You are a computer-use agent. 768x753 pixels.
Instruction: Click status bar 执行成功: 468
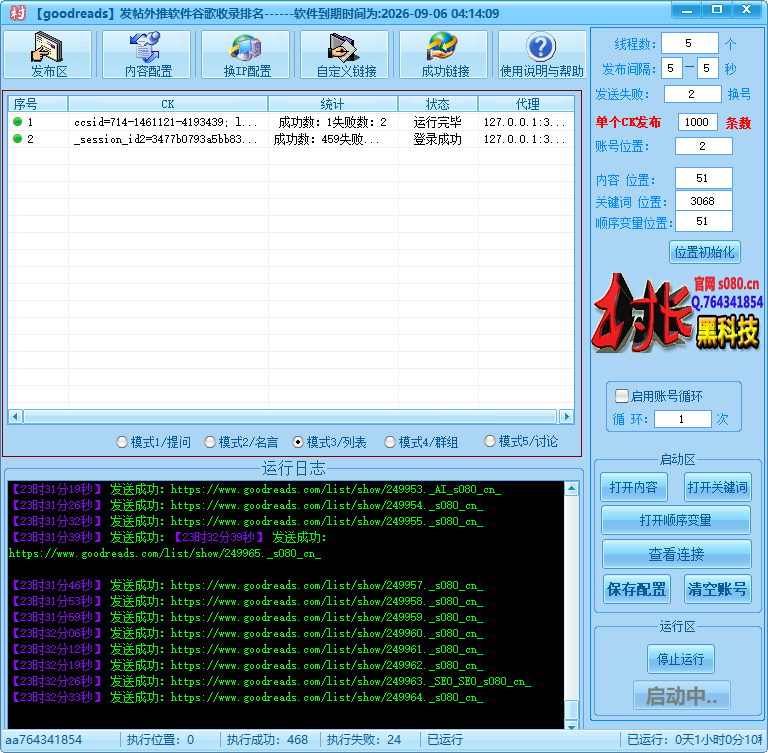(x=267, y=739)
